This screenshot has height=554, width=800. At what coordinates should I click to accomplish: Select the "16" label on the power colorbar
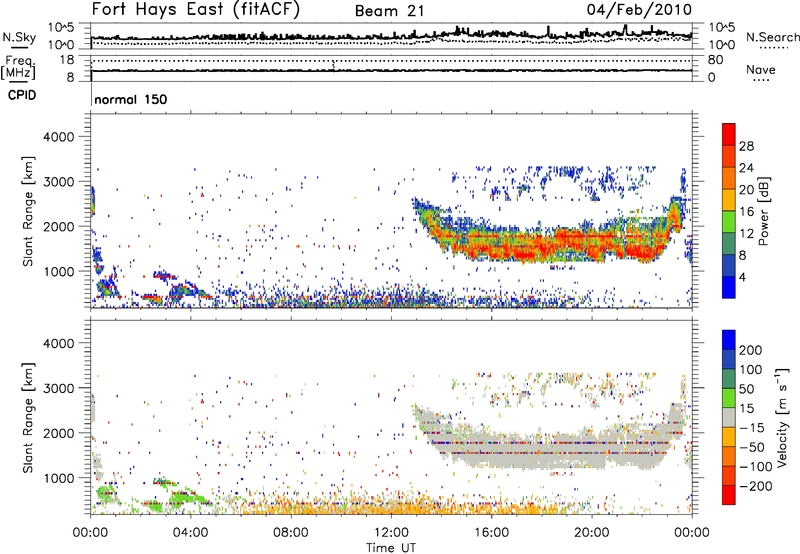746,212
